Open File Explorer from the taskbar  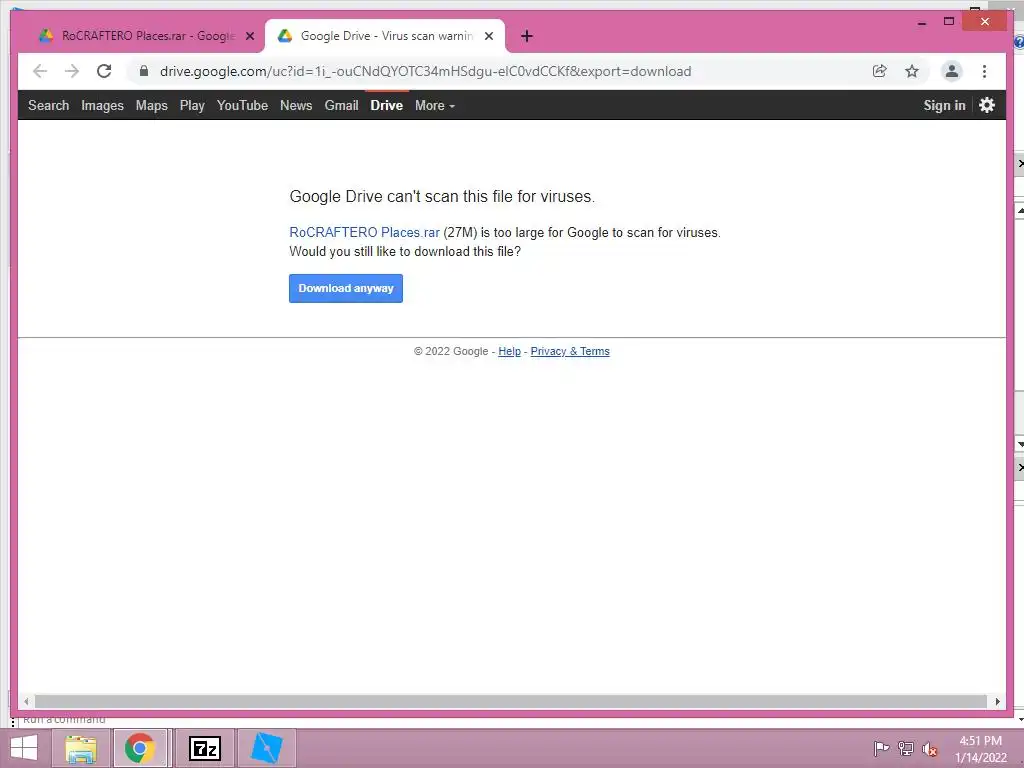click(x=81, y=748)
